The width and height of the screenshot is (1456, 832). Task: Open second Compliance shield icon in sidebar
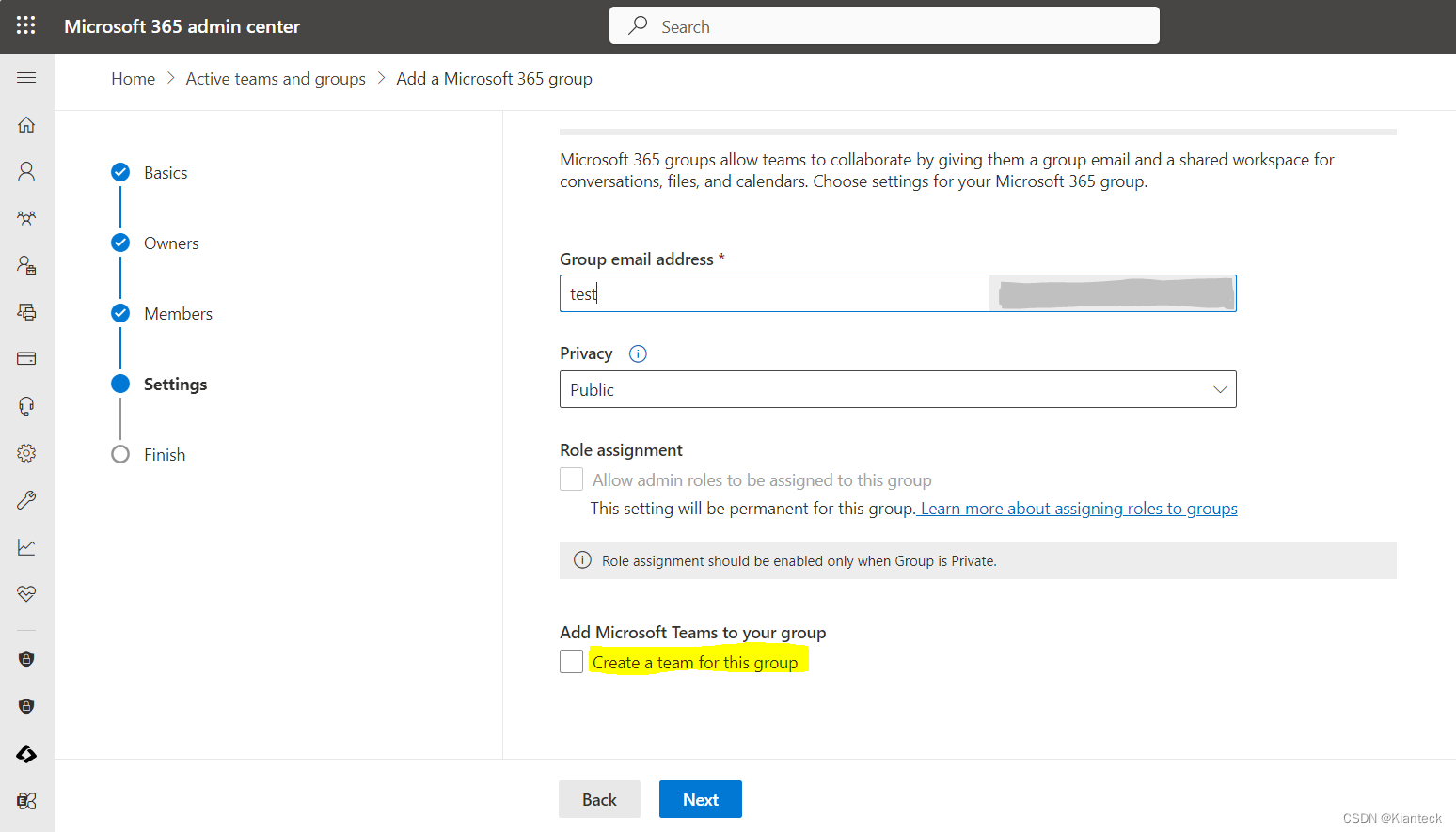[26, 707]
